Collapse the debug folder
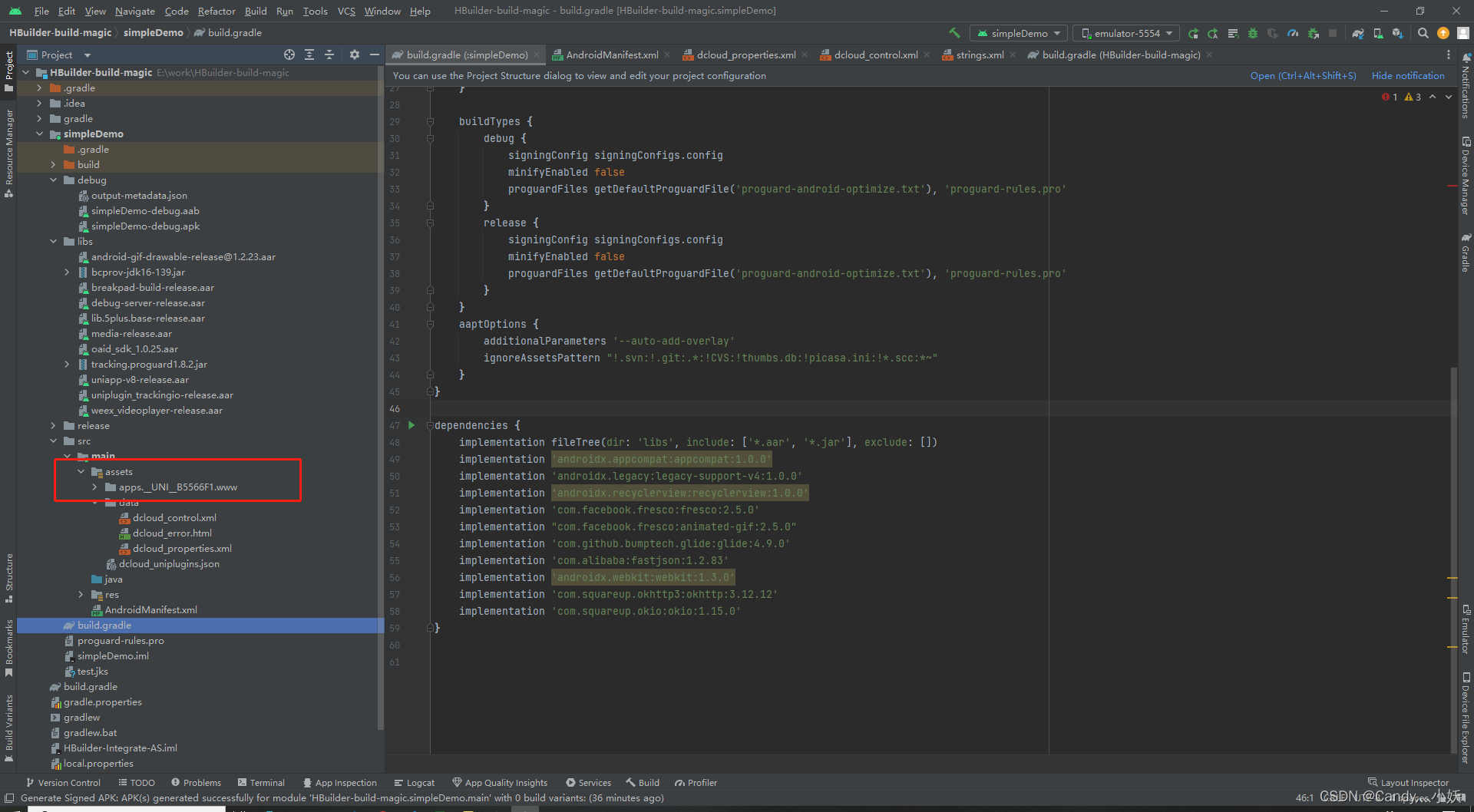The height and width of the screenshot is (812, 1474). click(x=54, y=180)
